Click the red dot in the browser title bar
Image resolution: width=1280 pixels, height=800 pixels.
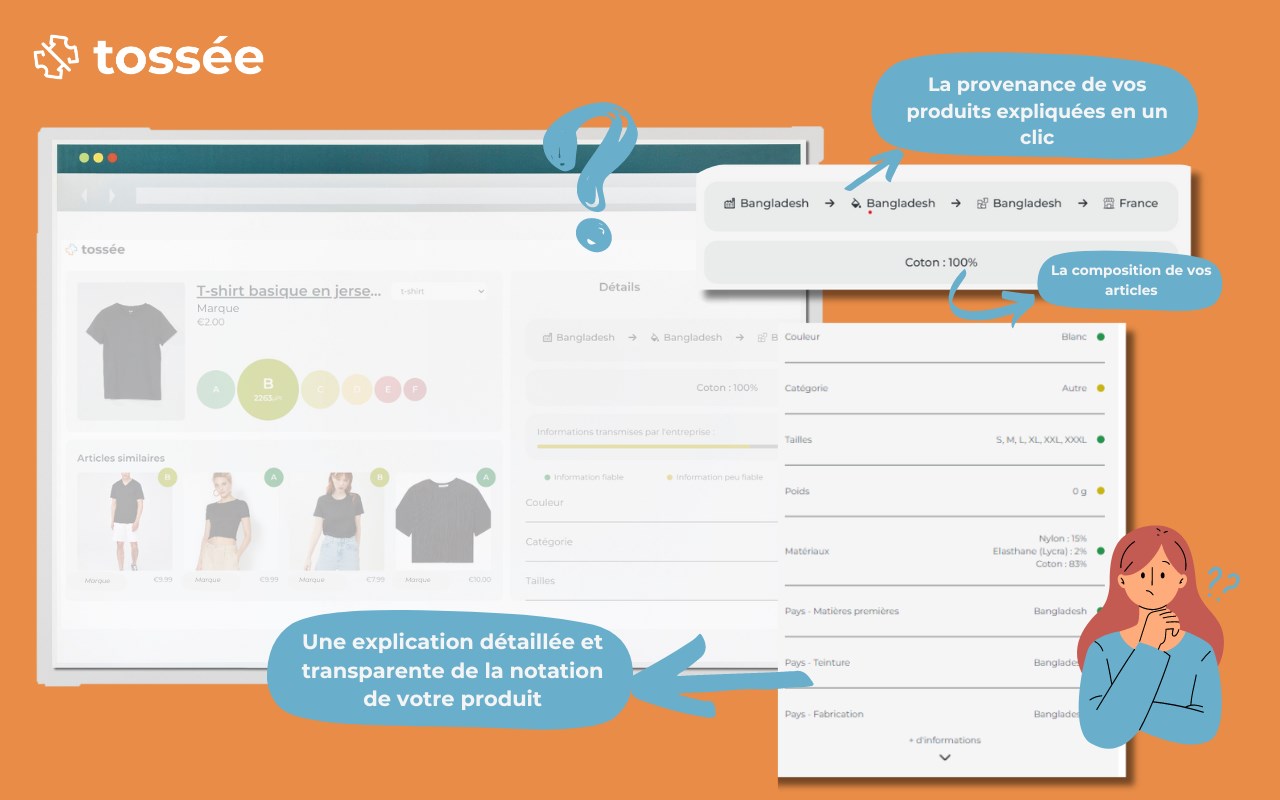coord(112,158)
